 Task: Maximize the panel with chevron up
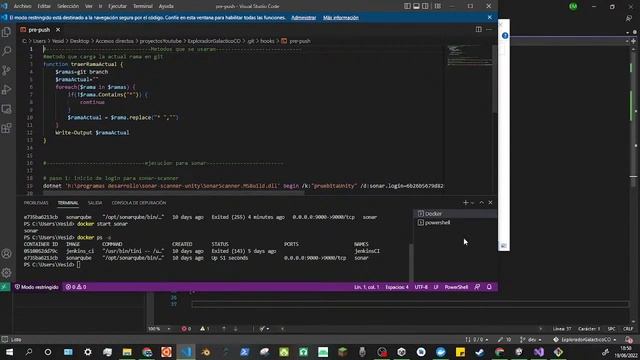482,202
